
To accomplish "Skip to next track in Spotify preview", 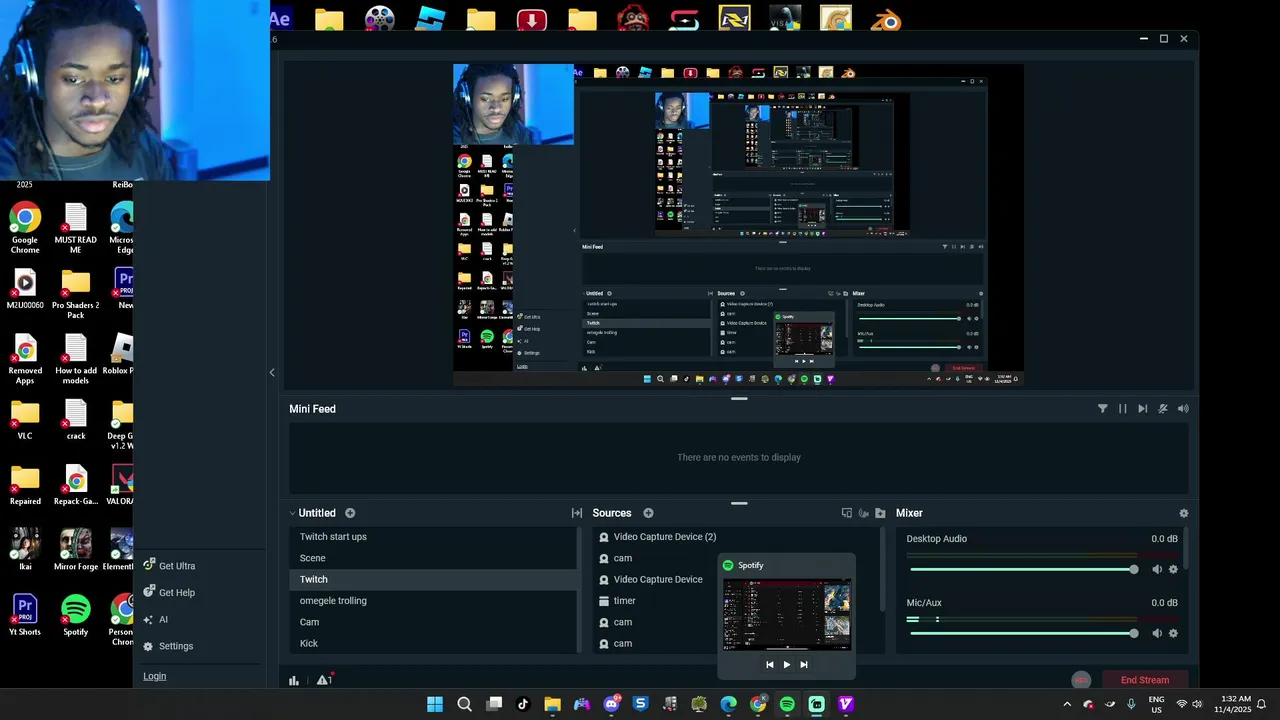I will tap(803, 664).
